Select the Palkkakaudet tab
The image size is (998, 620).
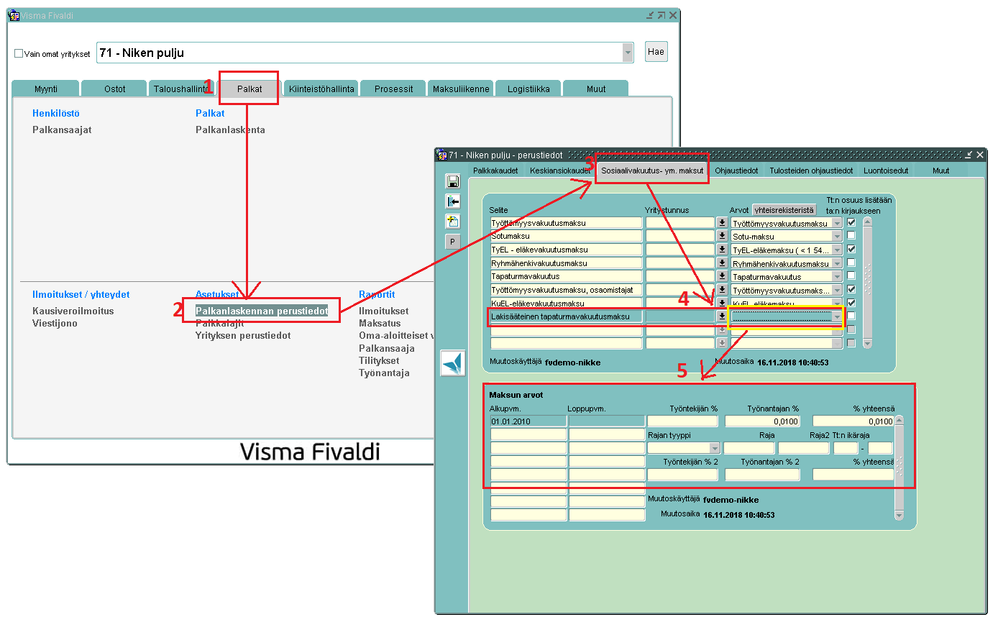pyautogui.click(x=495, y=171)
